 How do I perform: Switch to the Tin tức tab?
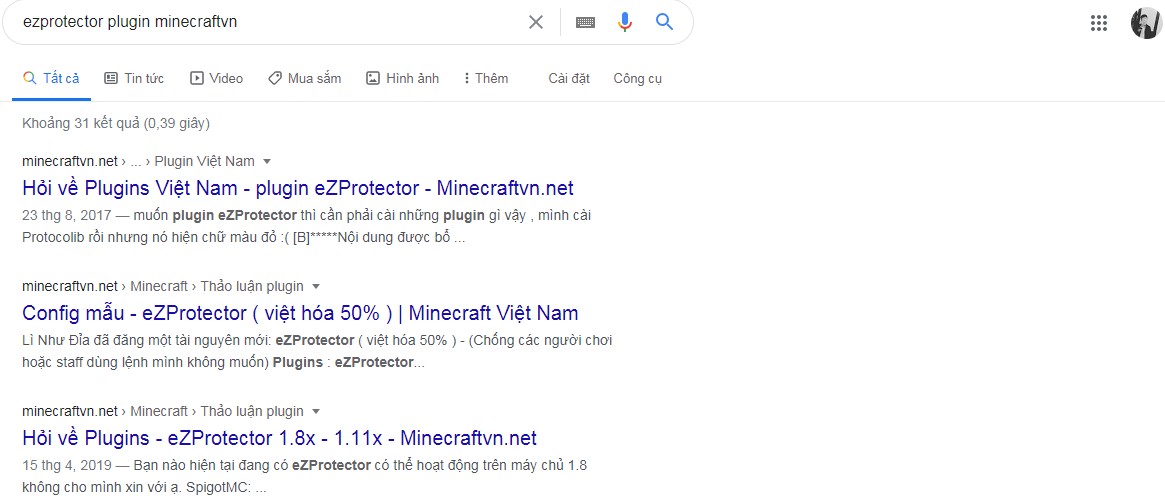click(134, 78)
